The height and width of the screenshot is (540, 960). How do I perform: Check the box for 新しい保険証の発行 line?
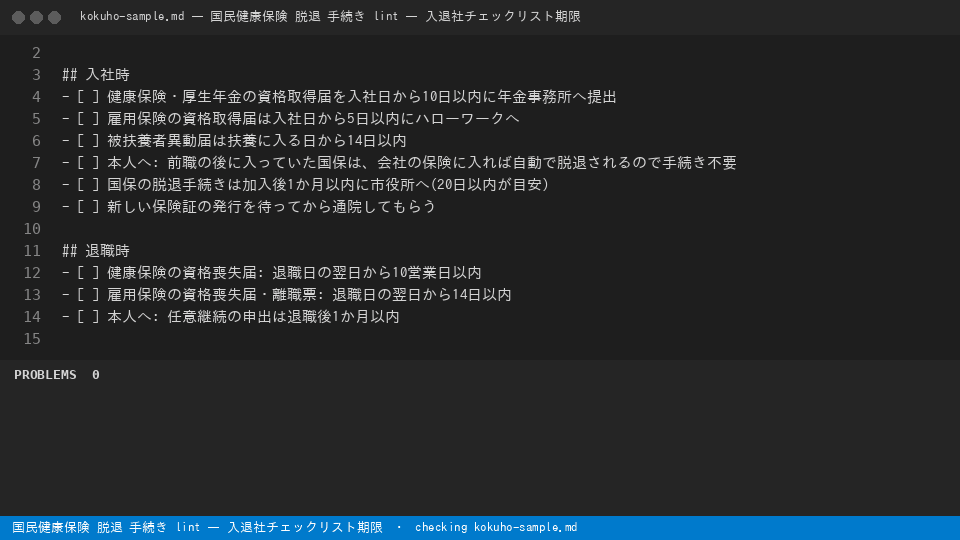pyautogui.click(x=88, y=207)
